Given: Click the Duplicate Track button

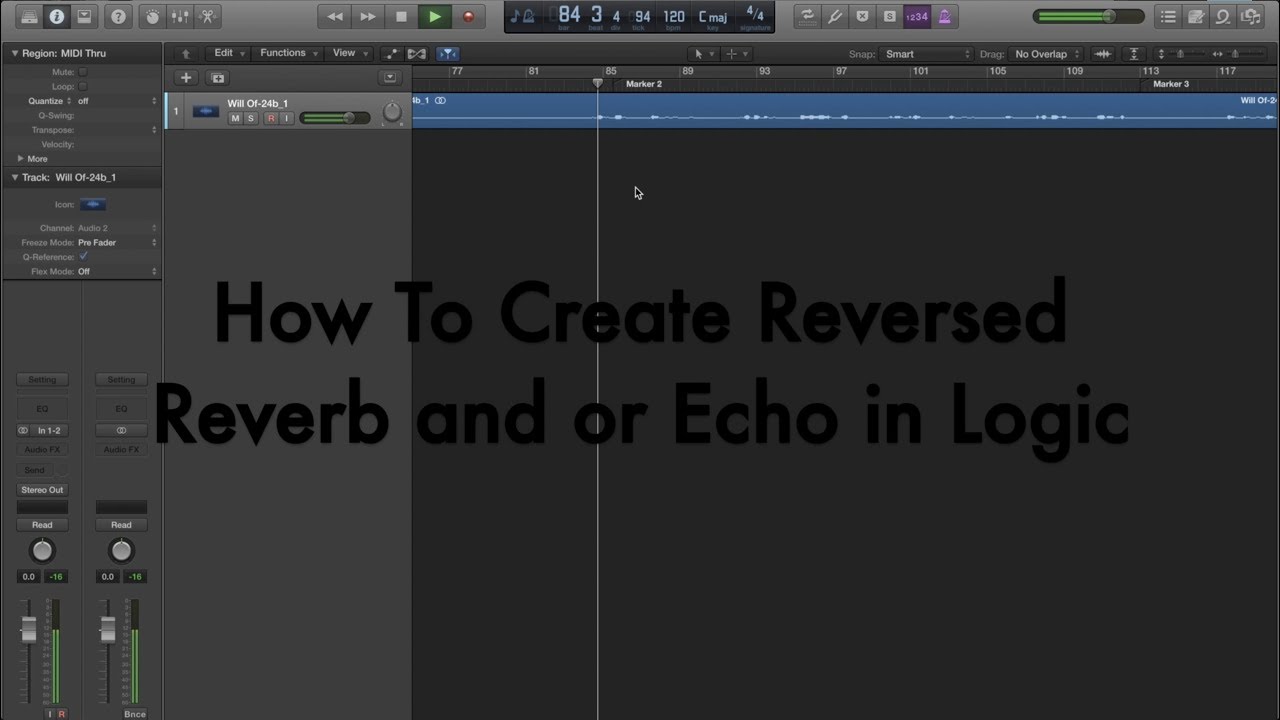Looking at the screenshot, I should click(x=217, y=77).
